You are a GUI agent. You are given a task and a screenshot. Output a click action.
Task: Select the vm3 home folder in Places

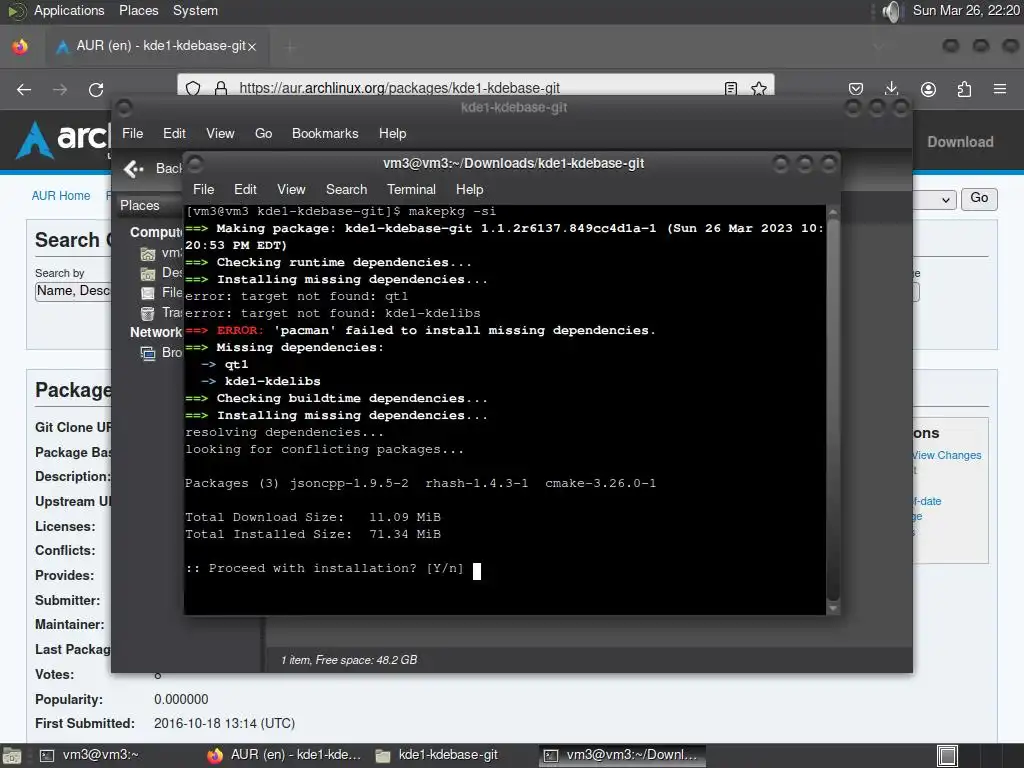[x=148, y=253]
